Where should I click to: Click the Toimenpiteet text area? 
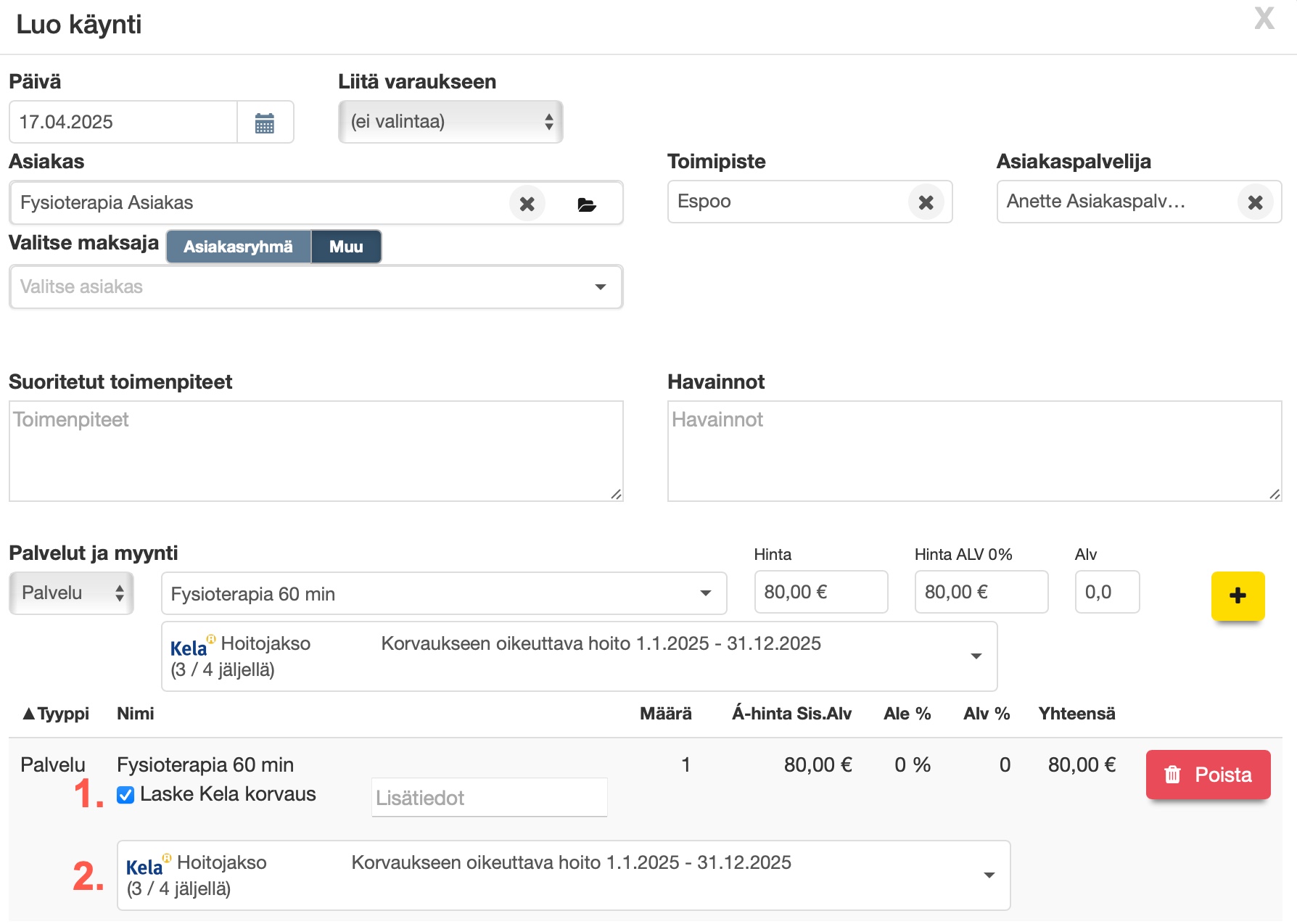pyautogui.click(x=316, y=451)
